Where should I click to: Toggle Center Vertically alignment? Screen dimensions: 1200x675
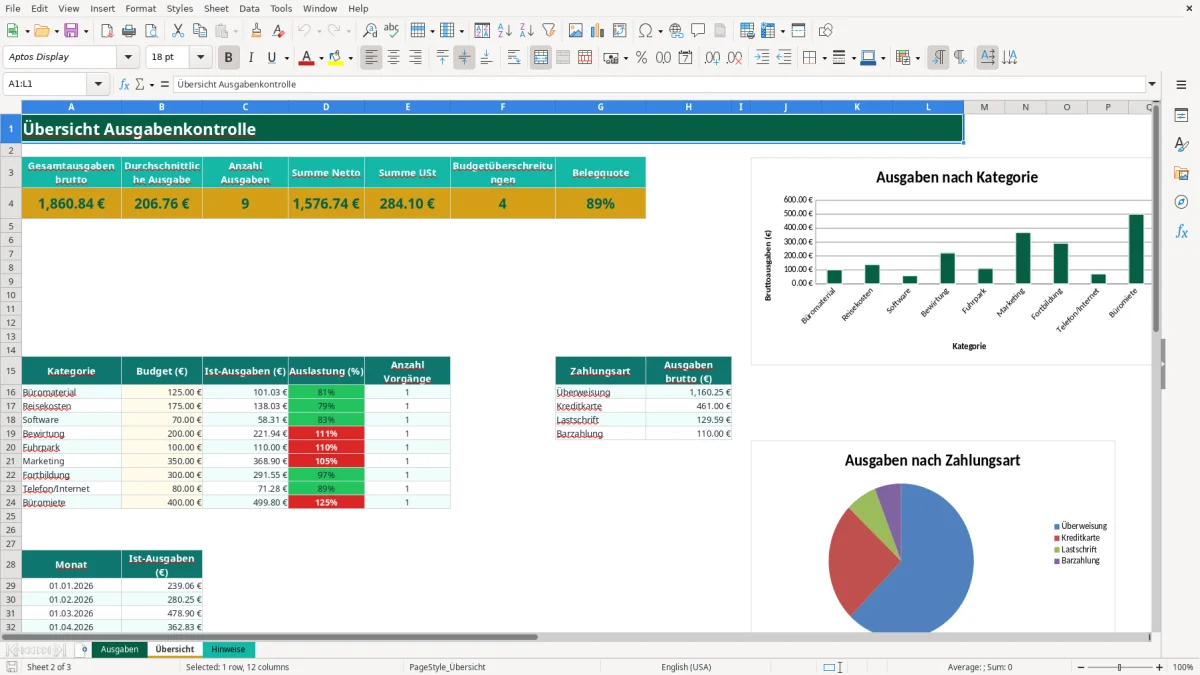coord(464,58)
